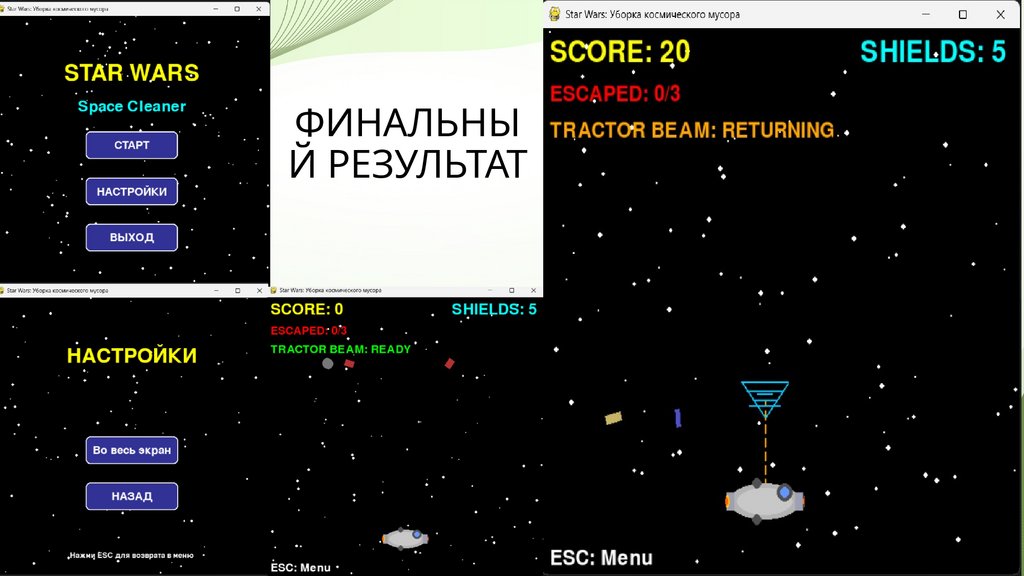Click the yellow debris piece in large window
This screenshot has height=576, width=1024.
pos(613,418)
